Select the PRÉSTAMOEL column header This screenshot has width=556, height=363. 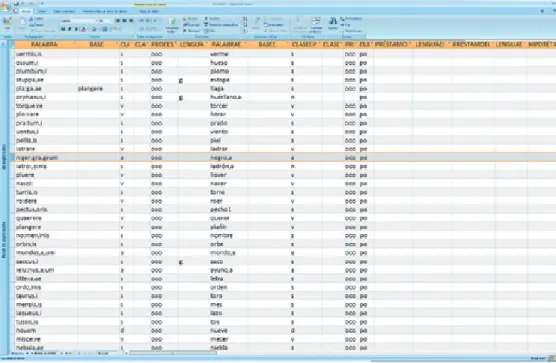tap(473, 44)
